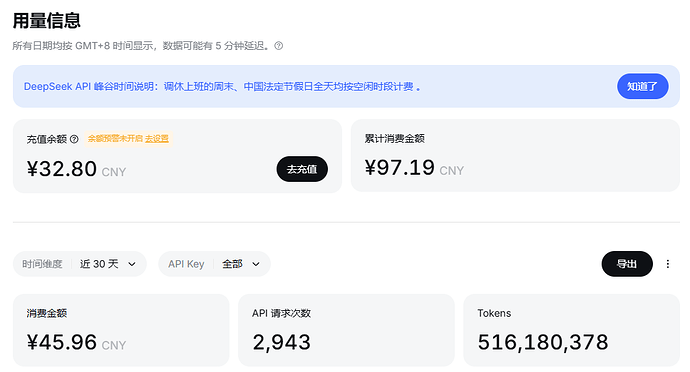Dismiss the banner with the 知道了 button
Screen dimensions: 690x372
coord(642,86)
